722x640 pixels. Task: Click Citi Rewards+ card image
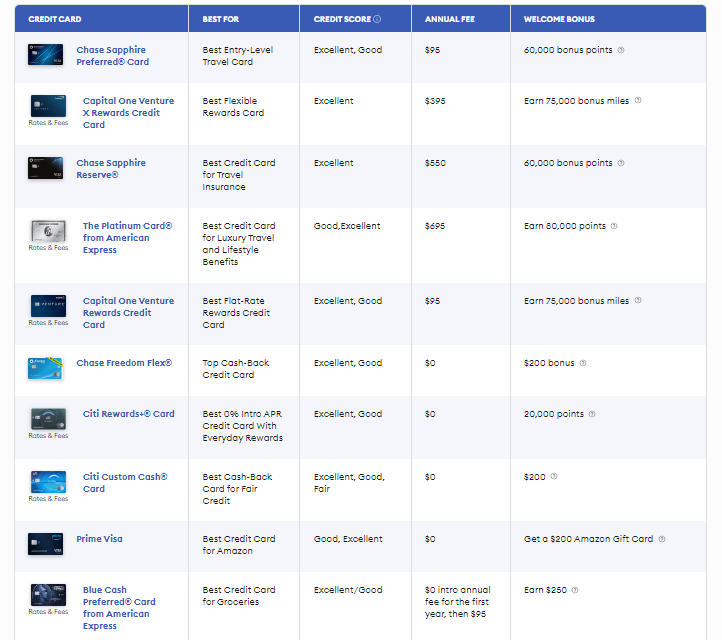point(48,419)
